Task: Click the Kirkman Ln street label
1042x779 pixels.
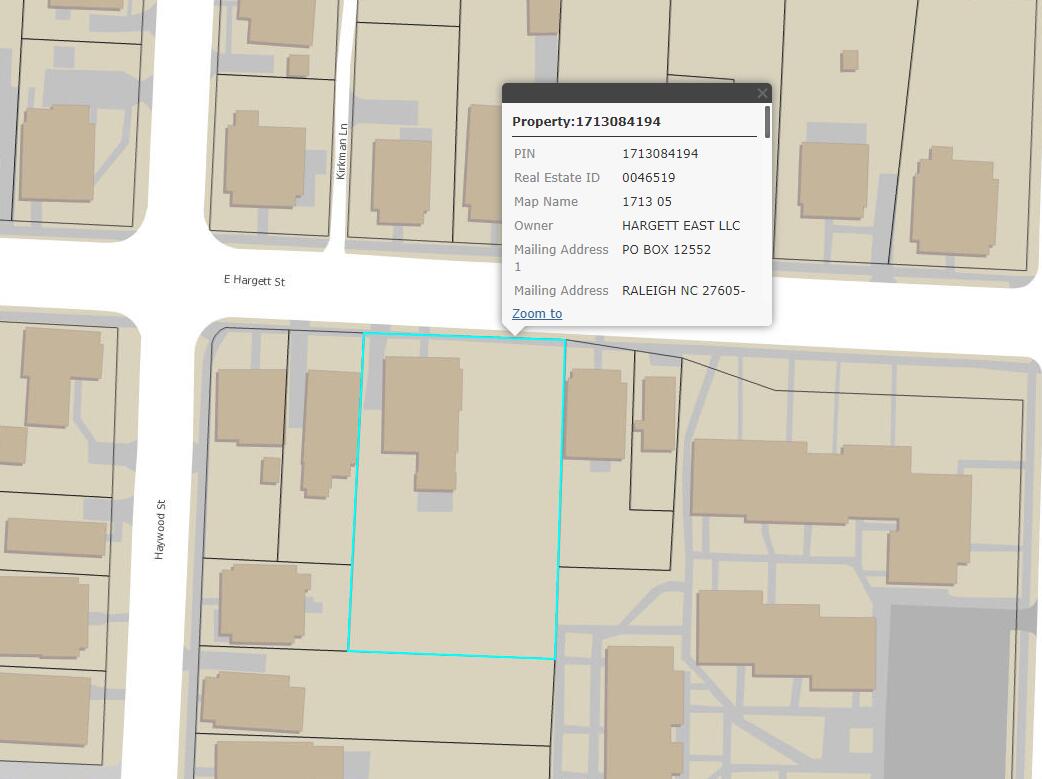Action: point(342,151)
